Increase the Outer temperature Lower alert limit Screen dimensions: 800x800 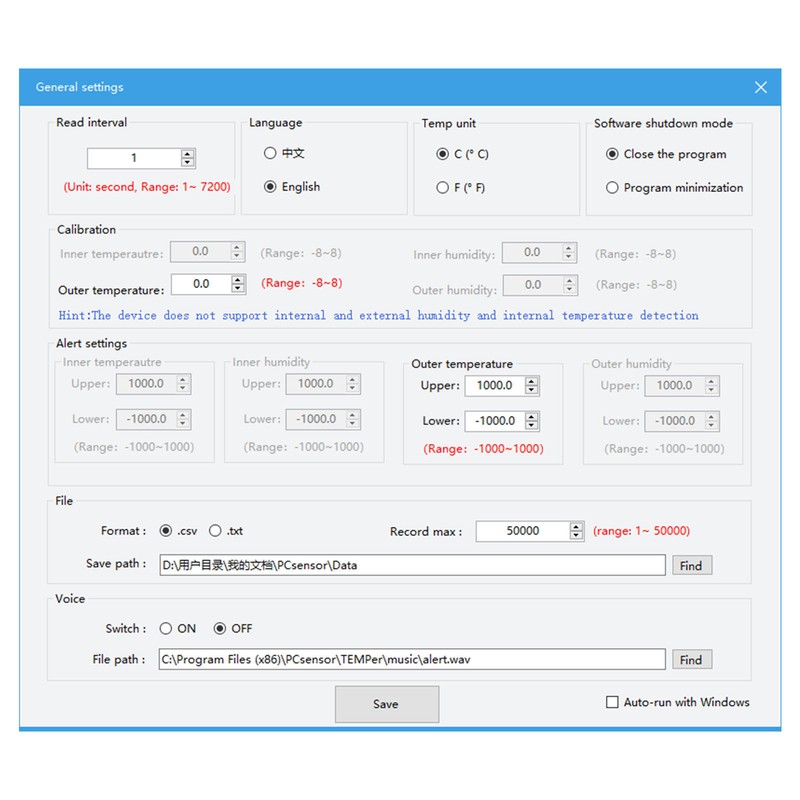click(x=533, y=416)
